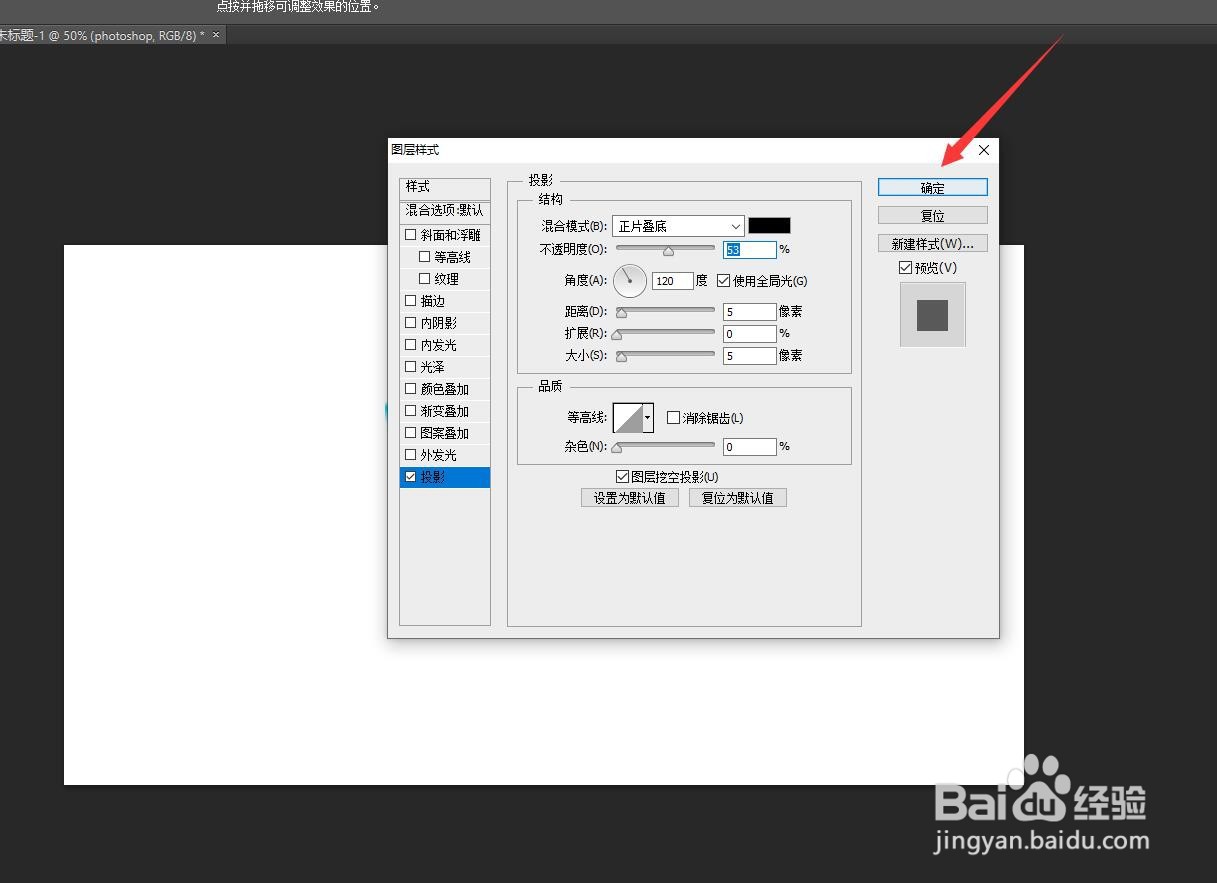
Task: Enable the 光泽 checkbox
Action: pyautogui.click(x=410, y=367)
